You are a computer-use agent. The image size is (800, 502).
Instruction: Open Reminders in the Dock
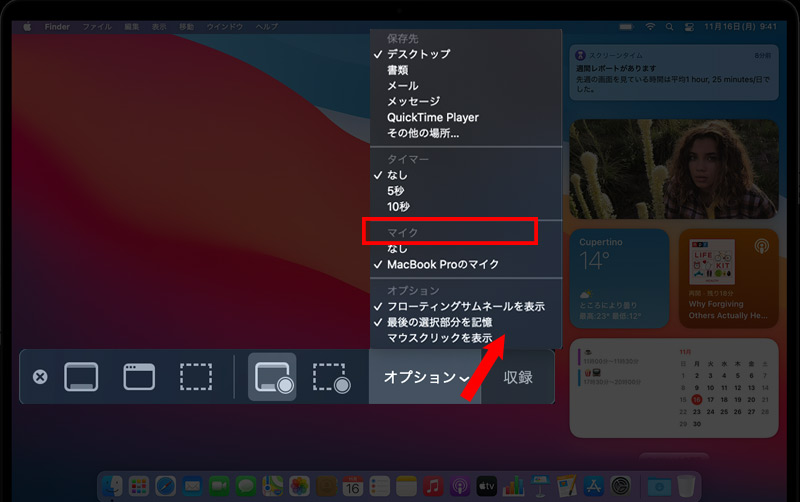coord(380,486)
